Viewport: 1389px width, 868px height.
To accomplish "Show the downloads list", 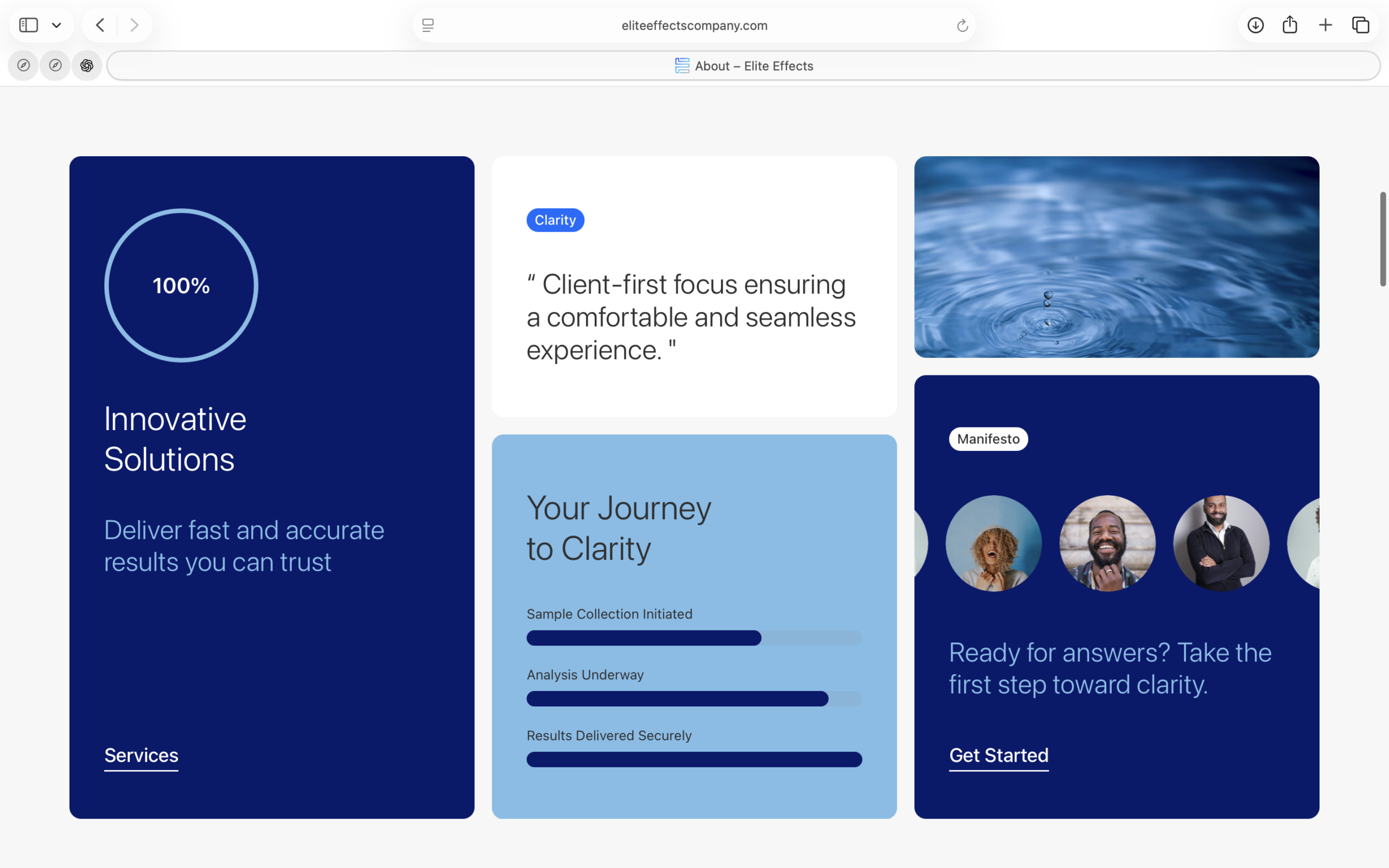I will click(1256, 25).
